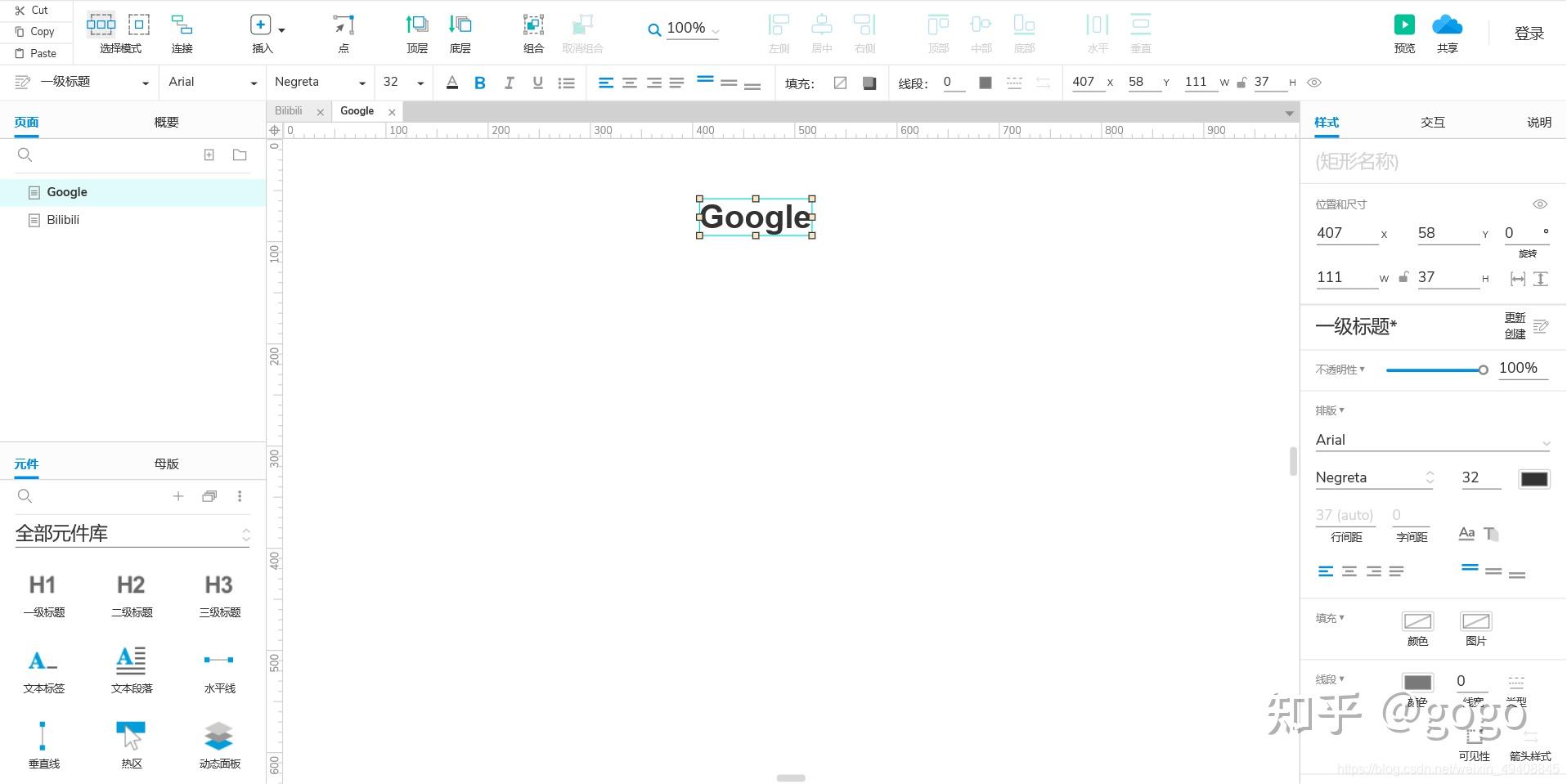Image resolution: width=1567 pixels, height=784 pixels.
Task: Switch to the Bilibili canvas tab
Action: [x=289, y=111]
